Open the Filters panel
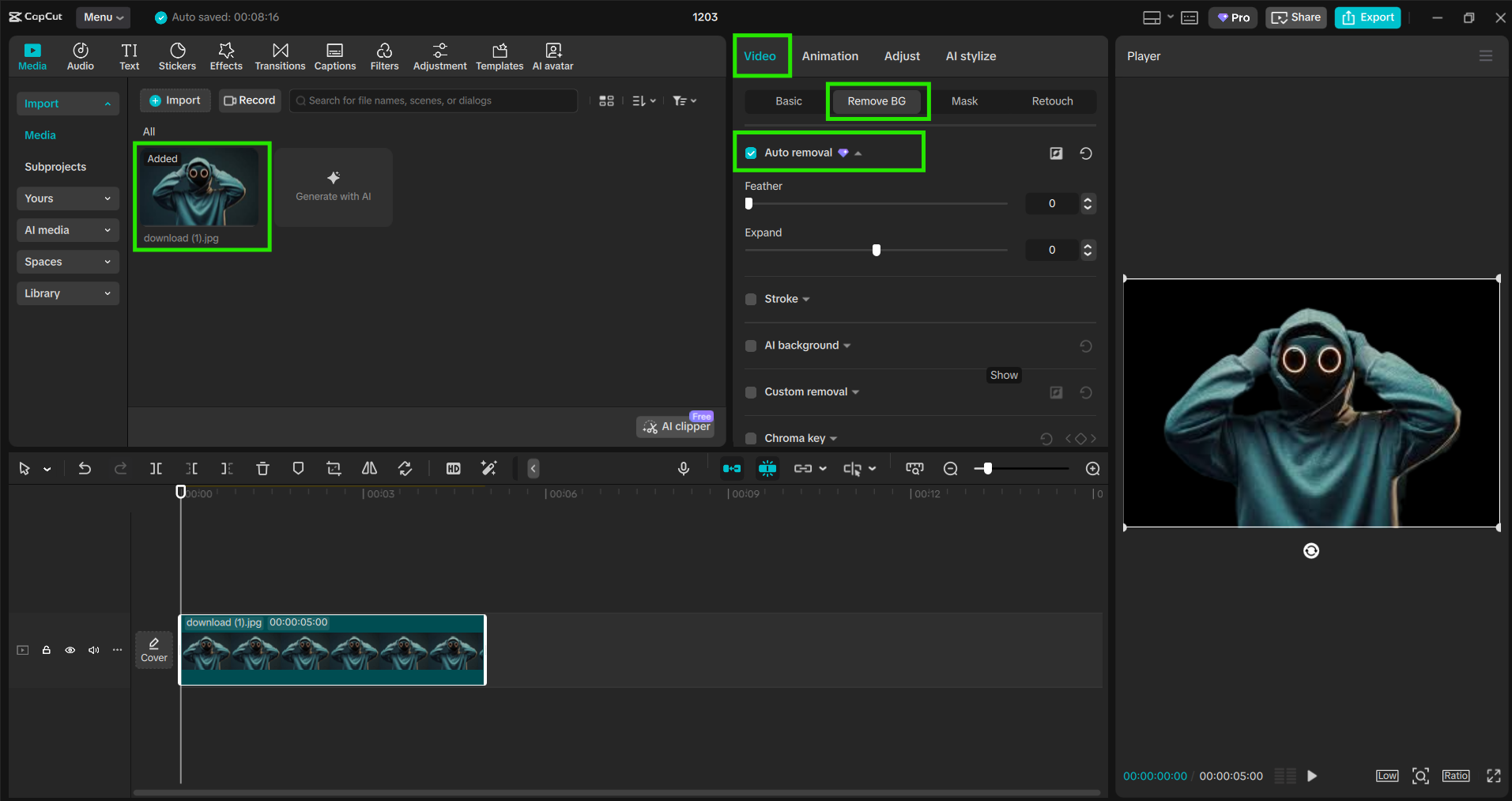 point(384,56)
